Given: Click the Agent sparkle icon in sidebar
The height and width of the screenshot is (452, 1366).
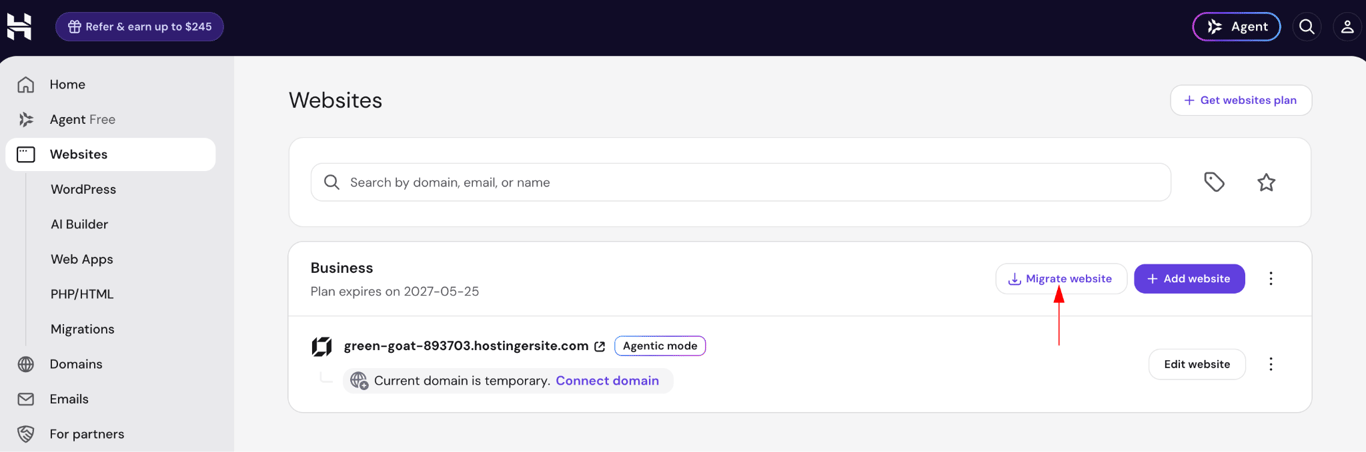Looking at the screenshot, I should [x=26, y=120].
